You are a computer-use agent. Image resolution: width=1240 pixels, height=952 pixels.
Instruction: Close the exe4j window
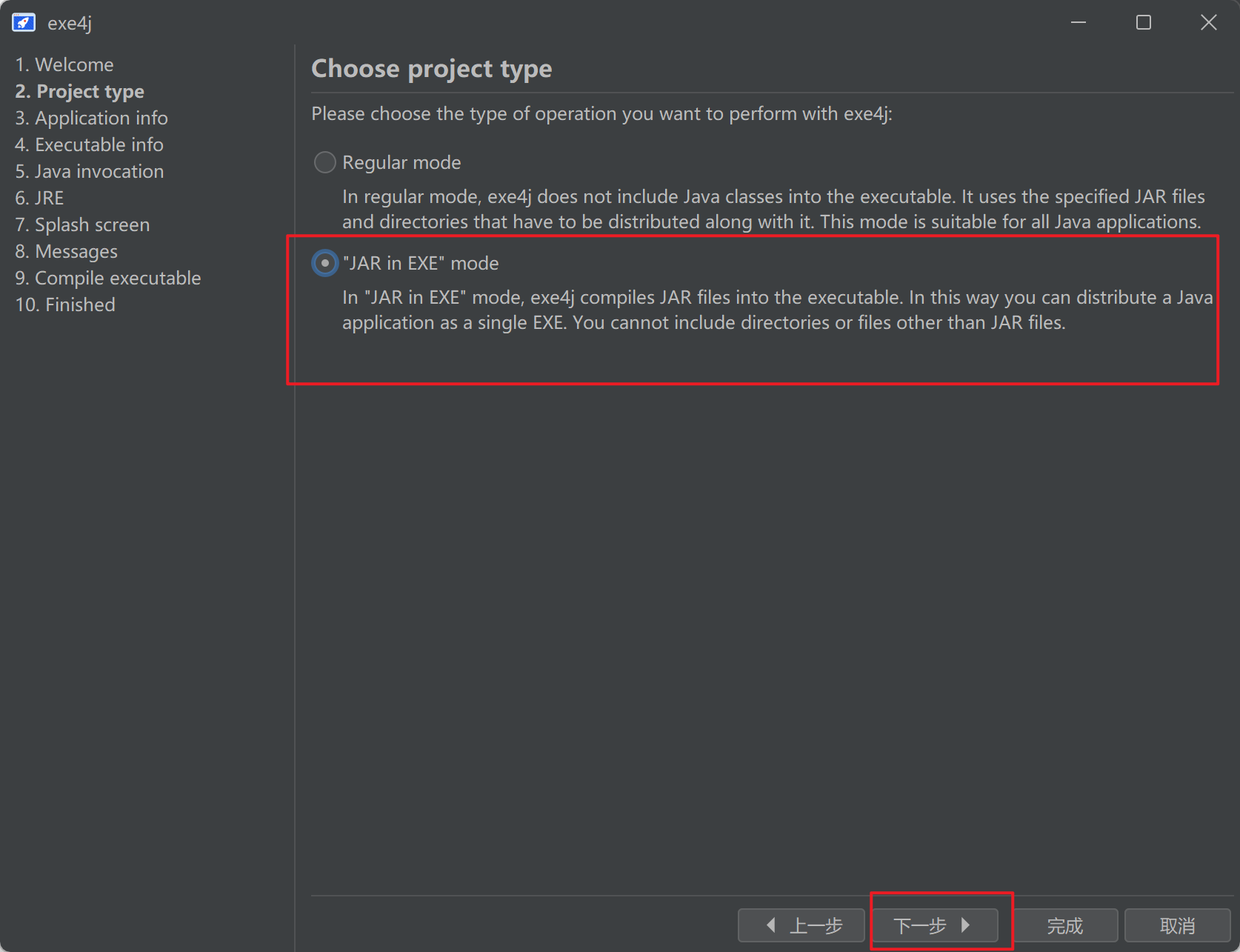point(1208,23)
